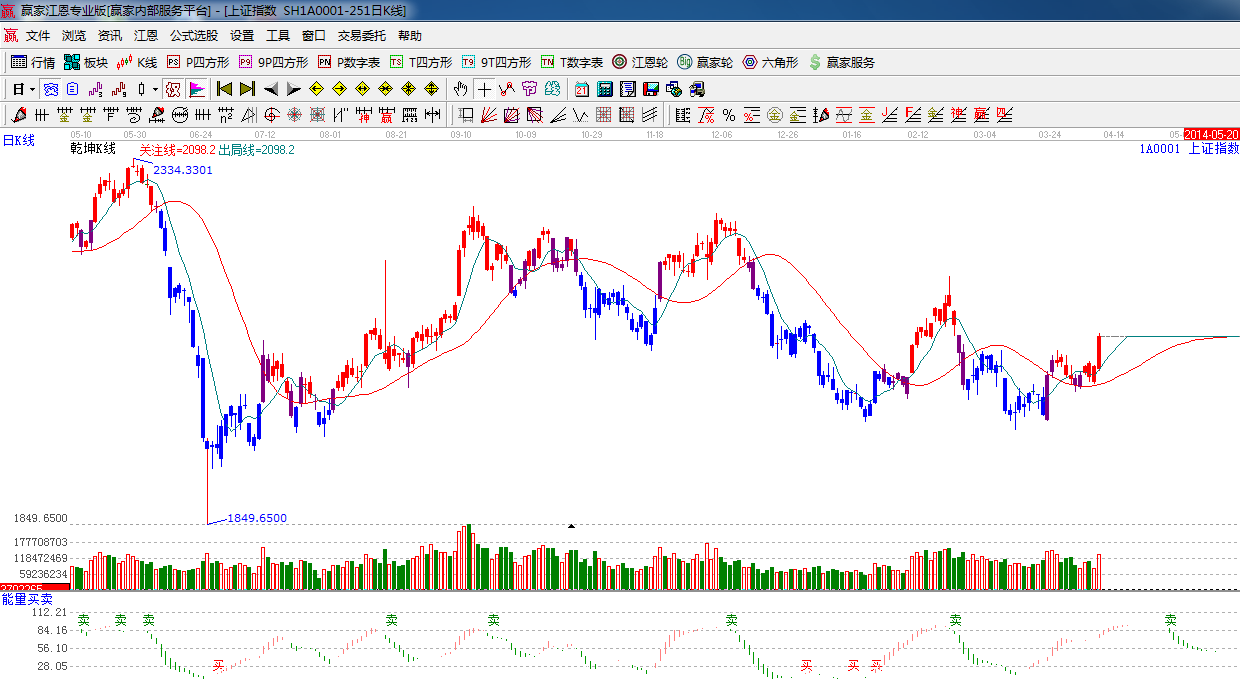
Task: Switch to 行情 quotes view
Action: 33,62
